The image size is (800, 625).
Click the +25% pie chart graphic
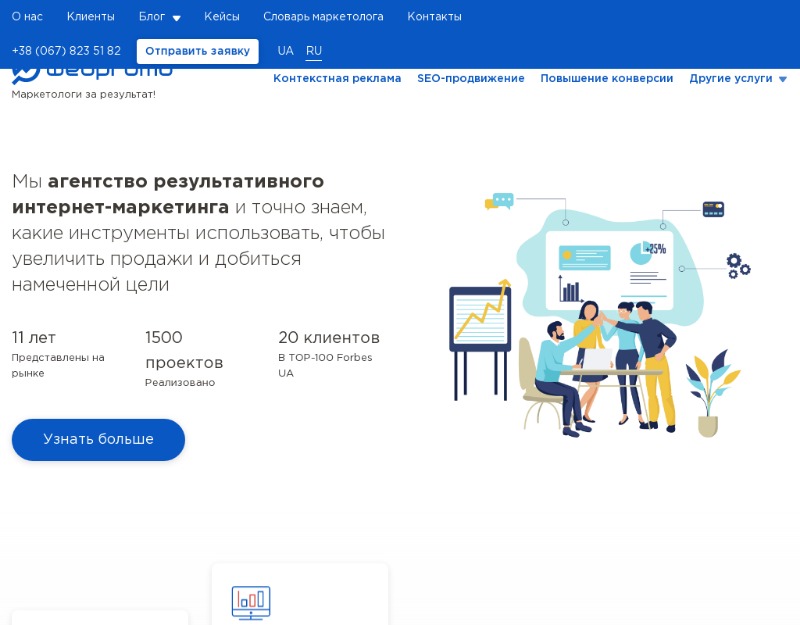pos(648,252)
